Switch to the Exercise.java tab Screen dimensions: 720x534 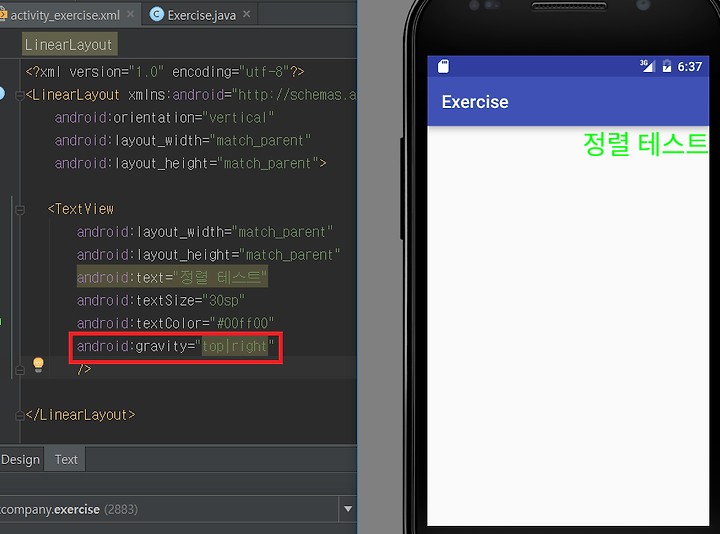[202, 15]
